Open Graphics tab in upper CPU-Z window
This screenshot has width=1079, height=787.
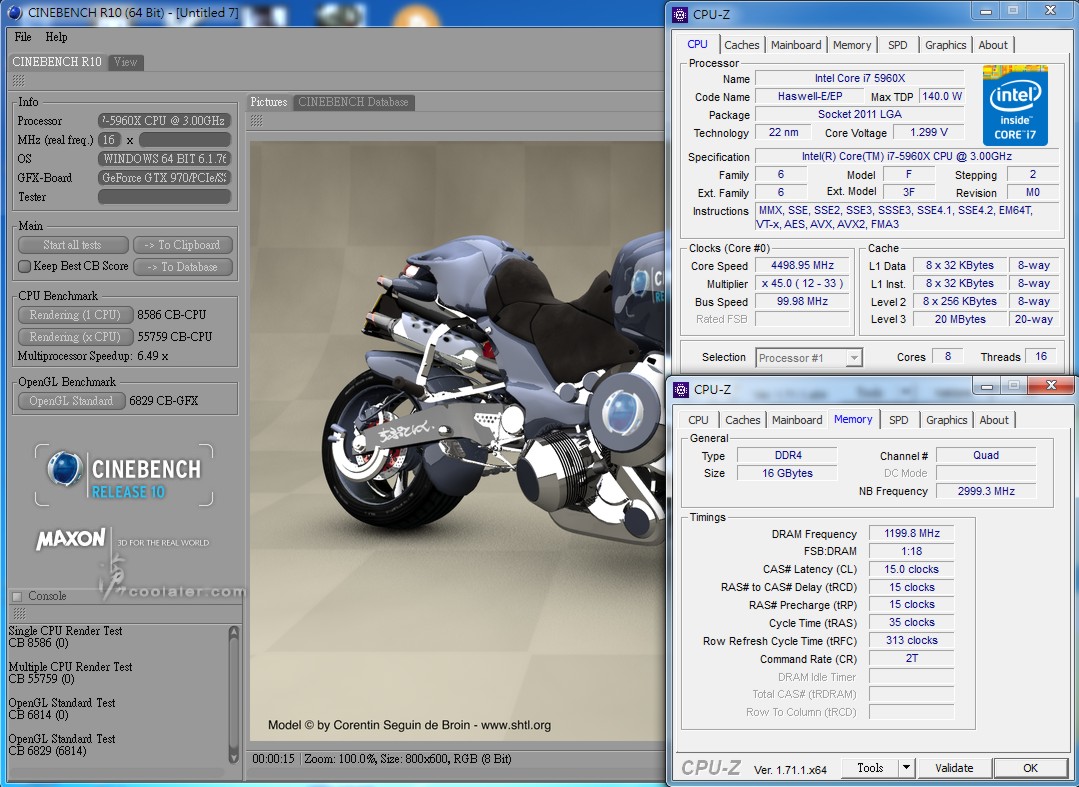[x=946, y=45]
